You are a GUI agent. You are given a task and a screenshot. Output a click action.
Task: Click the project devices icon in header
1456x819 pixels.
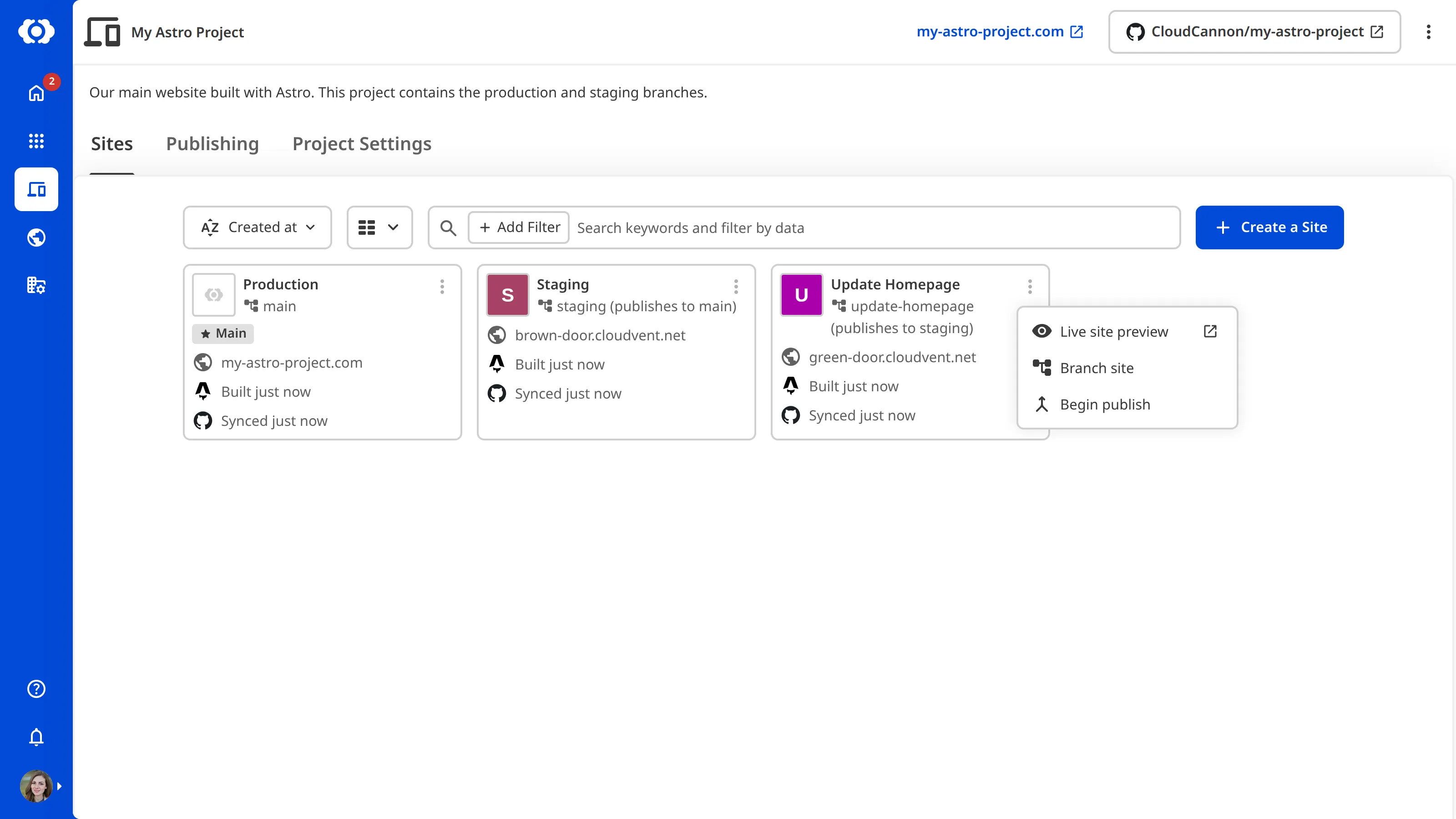pos(102,32)
